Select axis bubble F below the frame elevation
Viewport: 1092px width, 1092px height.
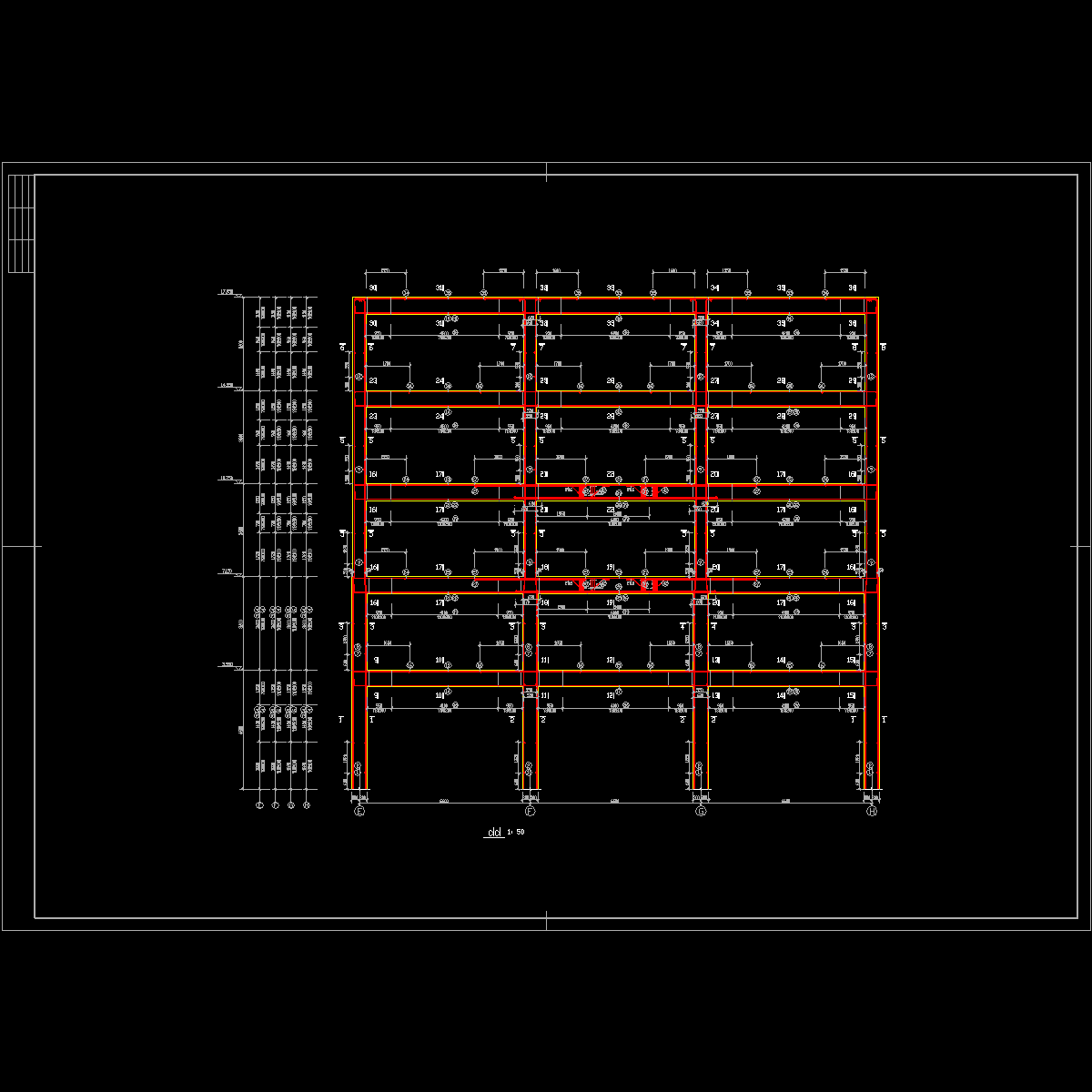[x=530, y=811]
